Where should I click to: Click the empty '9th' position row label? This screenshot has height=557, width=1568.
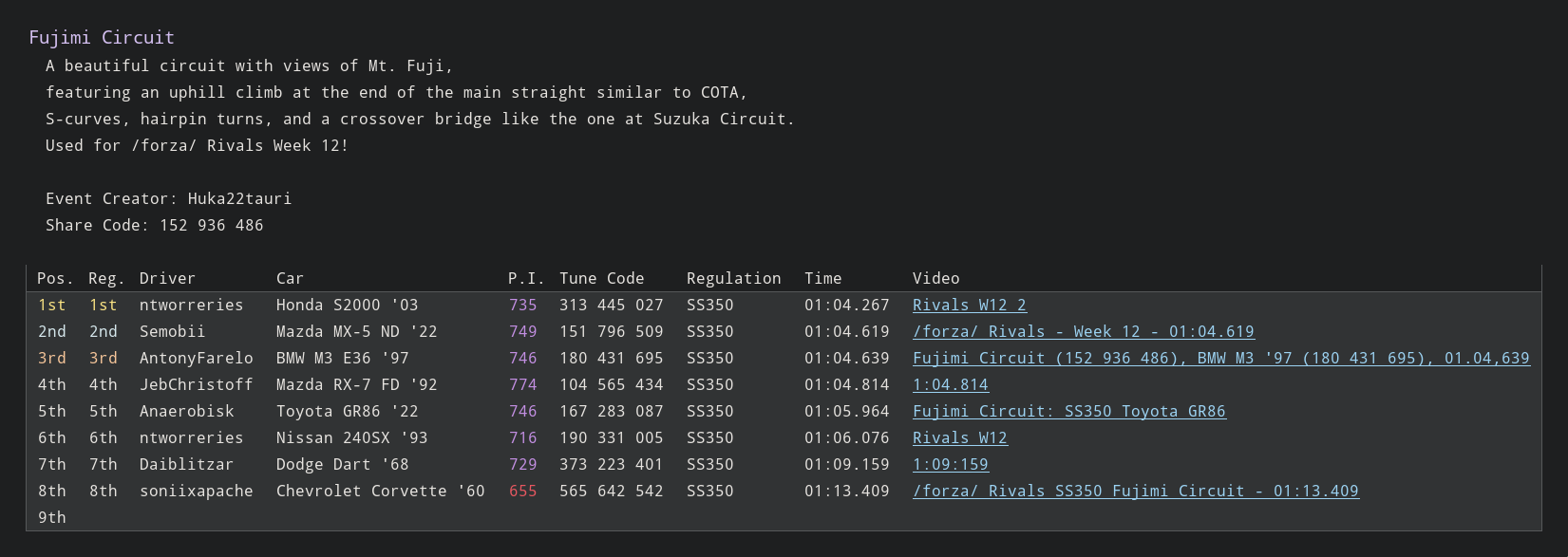click(x=52, y=517)
